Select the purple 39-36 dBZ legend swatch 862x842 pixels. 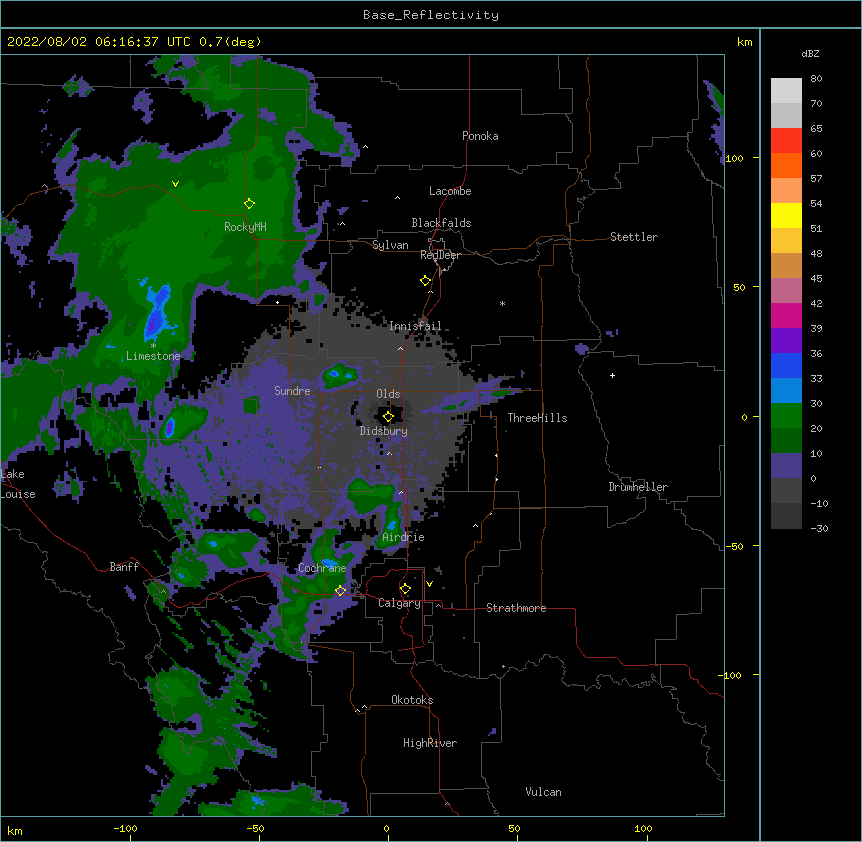(786, 341)
